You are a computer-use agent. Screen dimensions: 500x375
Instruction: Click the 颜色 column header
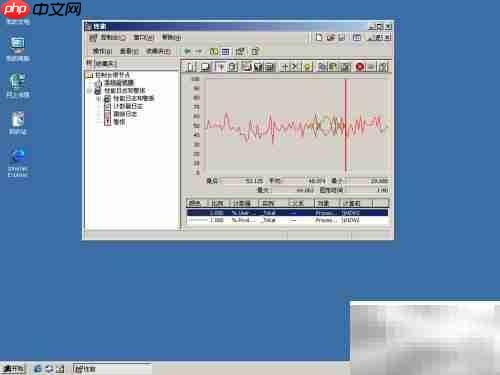point(196,203)
